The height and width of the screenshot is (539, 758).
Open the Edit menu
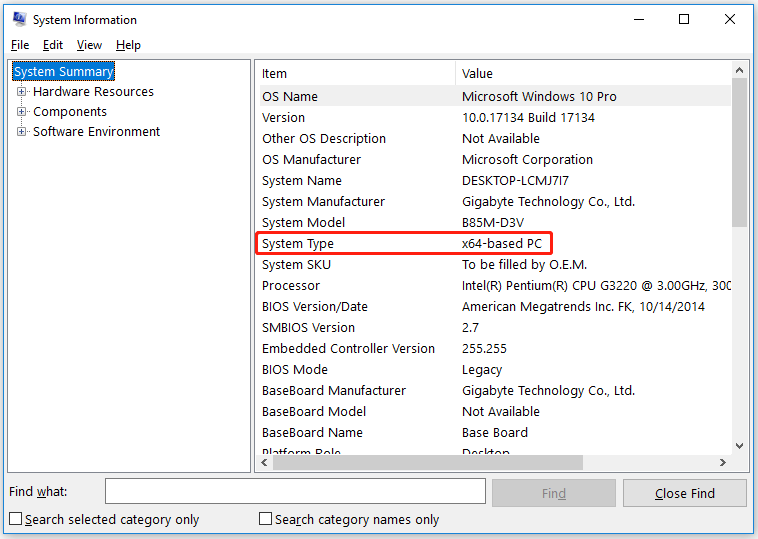coord(53,45)
